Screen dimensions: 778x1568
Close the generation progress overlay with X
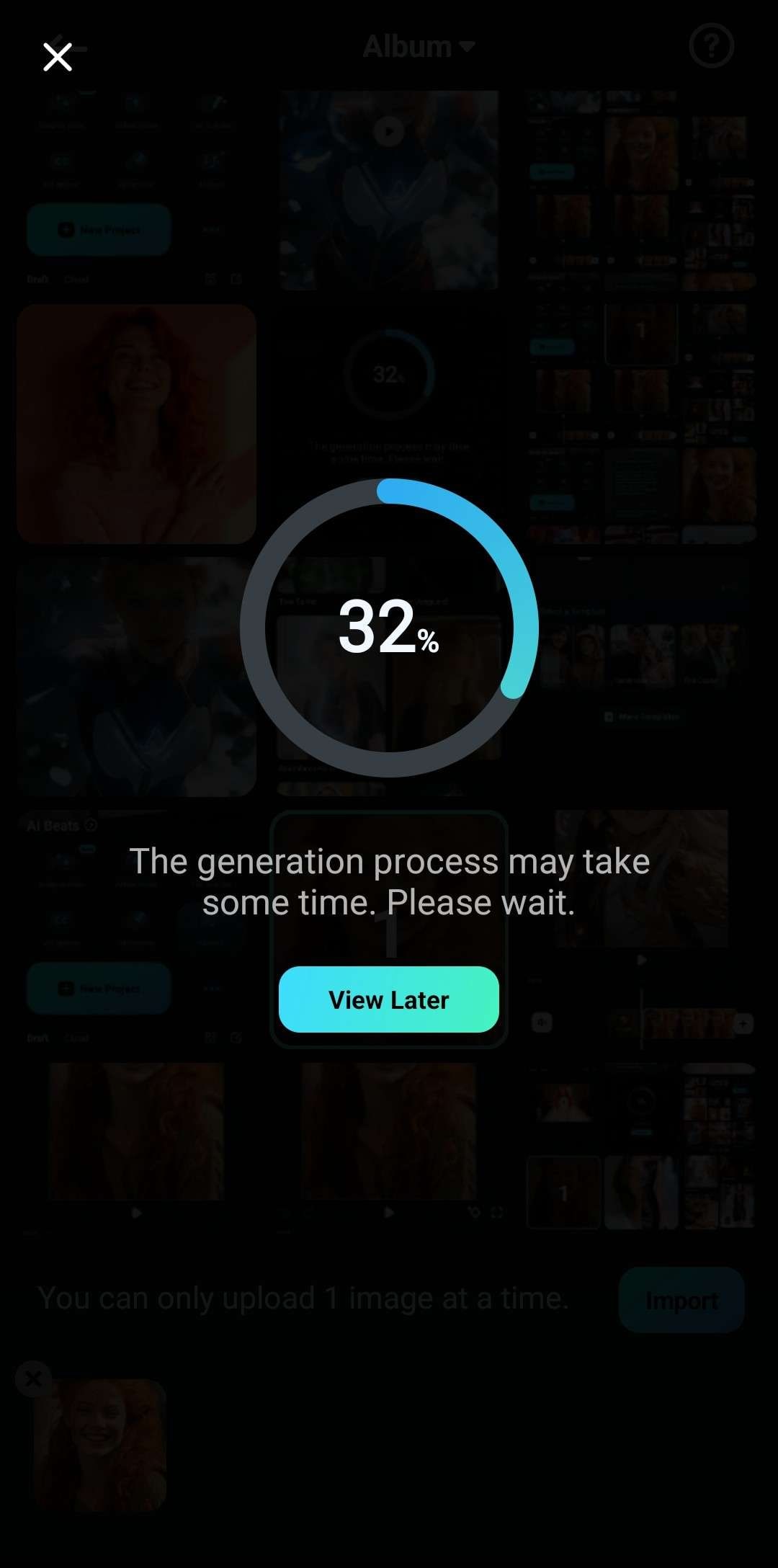58,57
